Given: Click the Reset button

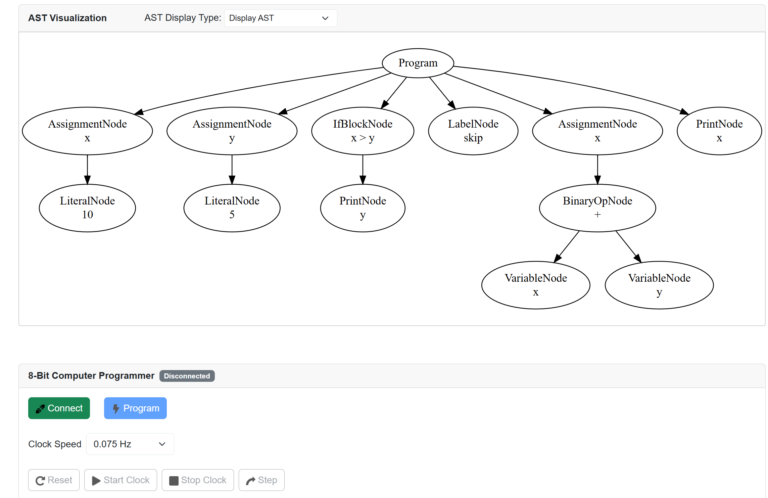Looking at the screenshot, I should (x=54, y=480).
